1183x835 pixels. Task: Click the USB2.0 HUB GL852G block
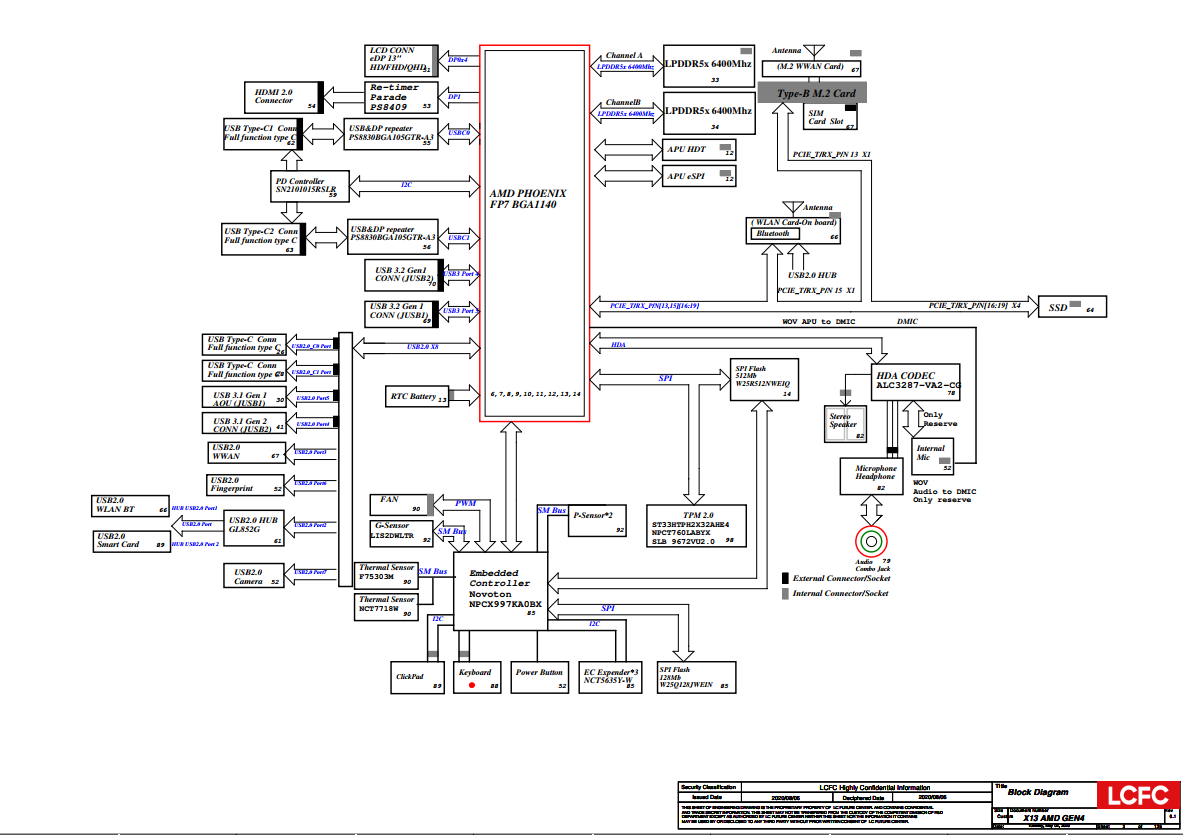click(x=254, y=530)
